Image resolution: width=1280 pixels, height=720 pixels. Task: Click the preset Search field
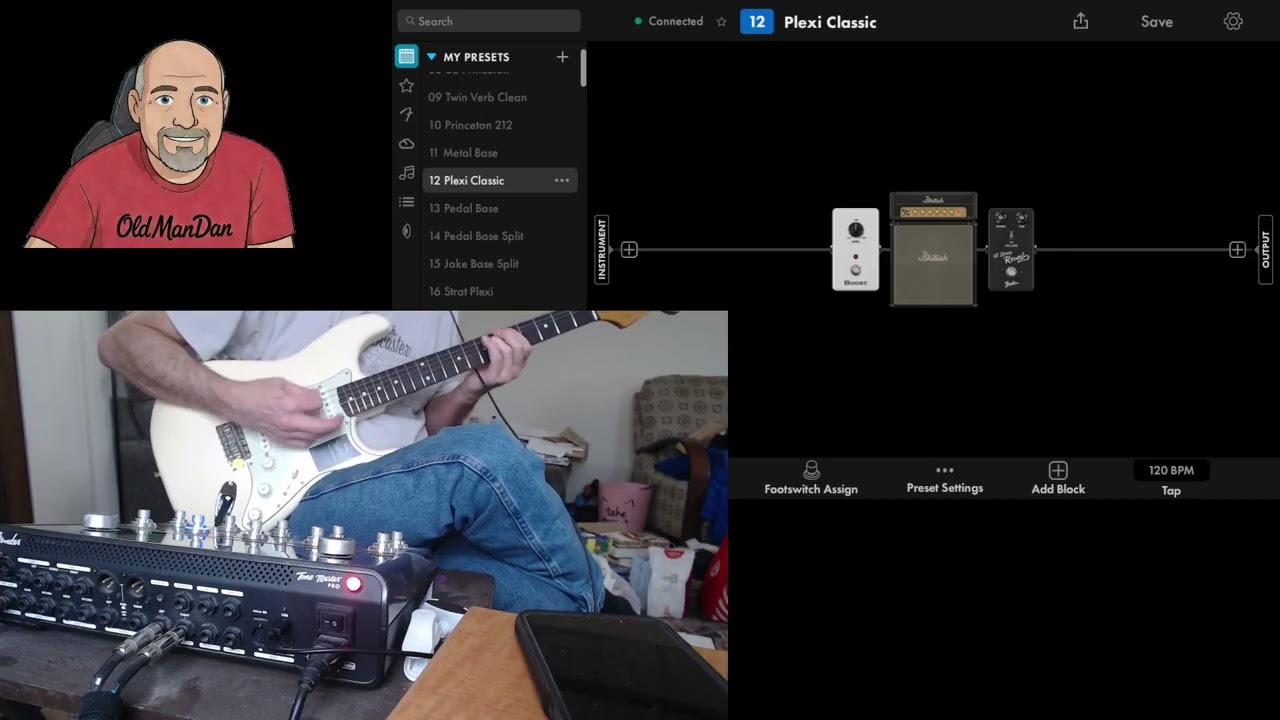click(489, 21)
